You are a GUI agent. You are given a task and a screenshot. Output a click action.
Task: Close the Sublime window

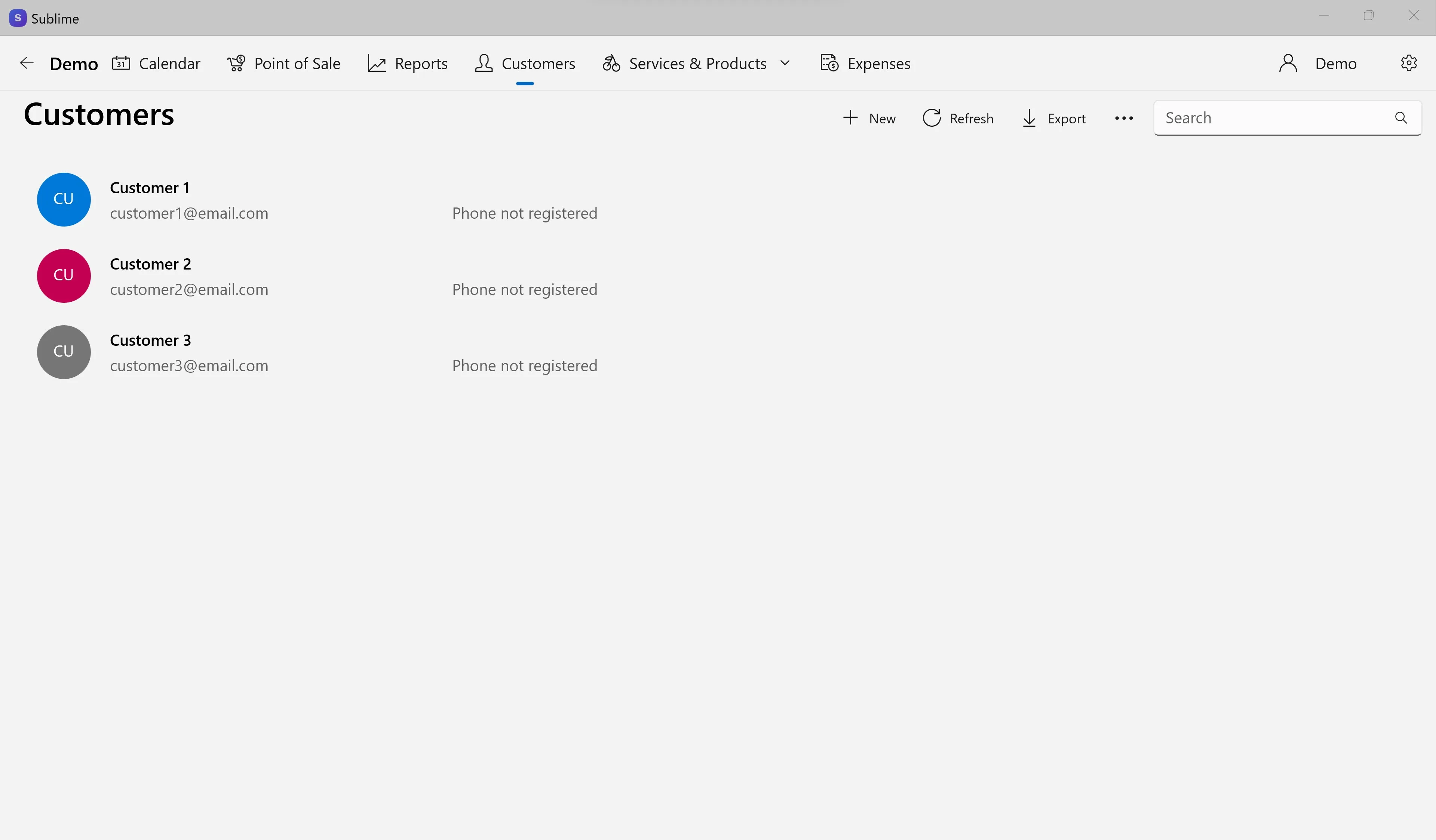click(x=1413, y=16)
